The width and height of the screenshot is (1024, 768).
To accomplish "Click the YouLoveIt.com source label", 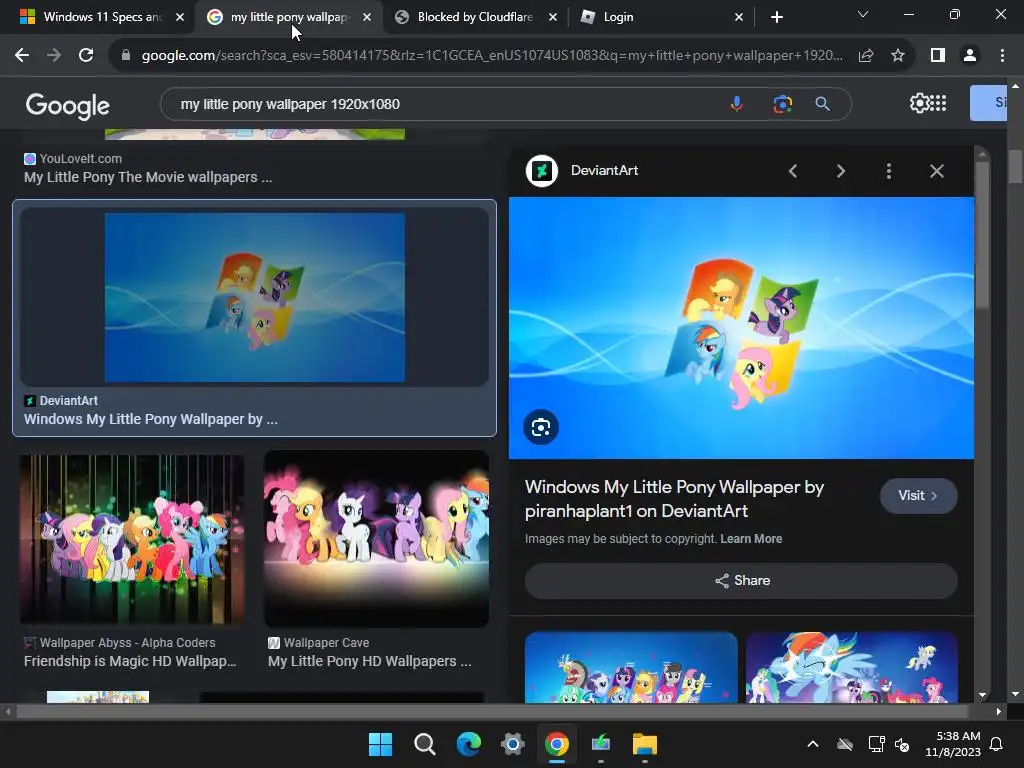I will click(80, 159).
